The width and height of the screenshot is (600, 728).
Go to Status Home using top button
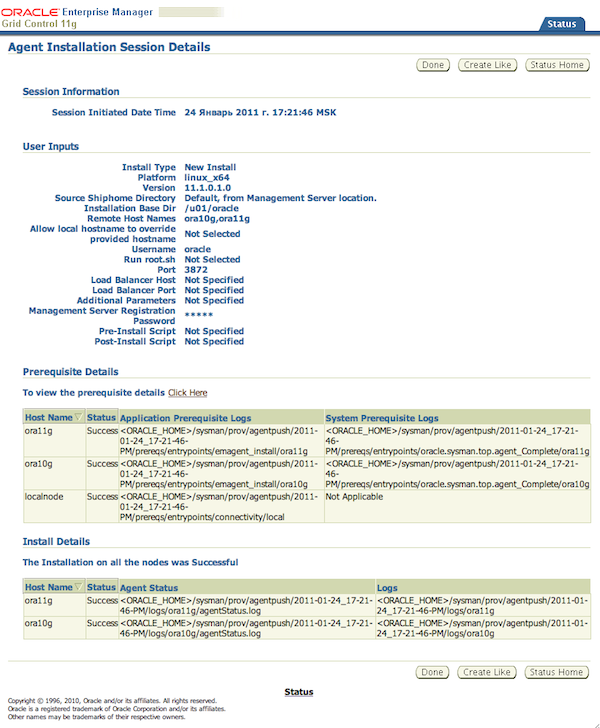click(557, 65)
